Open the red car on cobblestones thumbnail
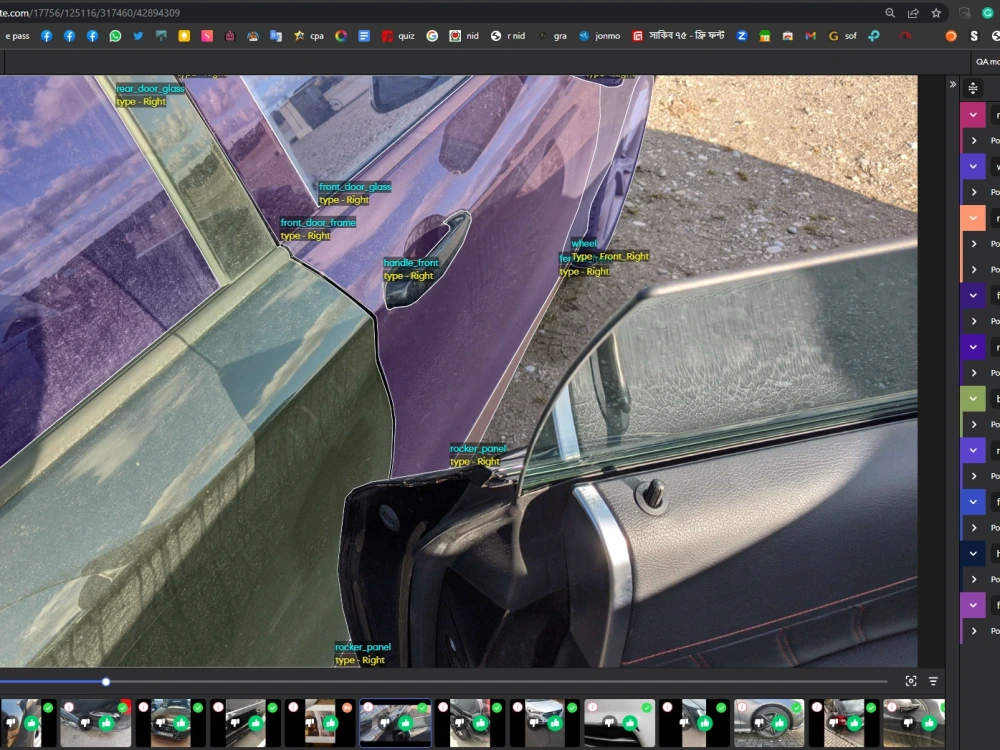Image resolution: width=1000 pixels, height=750 pixels. (843, 723)
